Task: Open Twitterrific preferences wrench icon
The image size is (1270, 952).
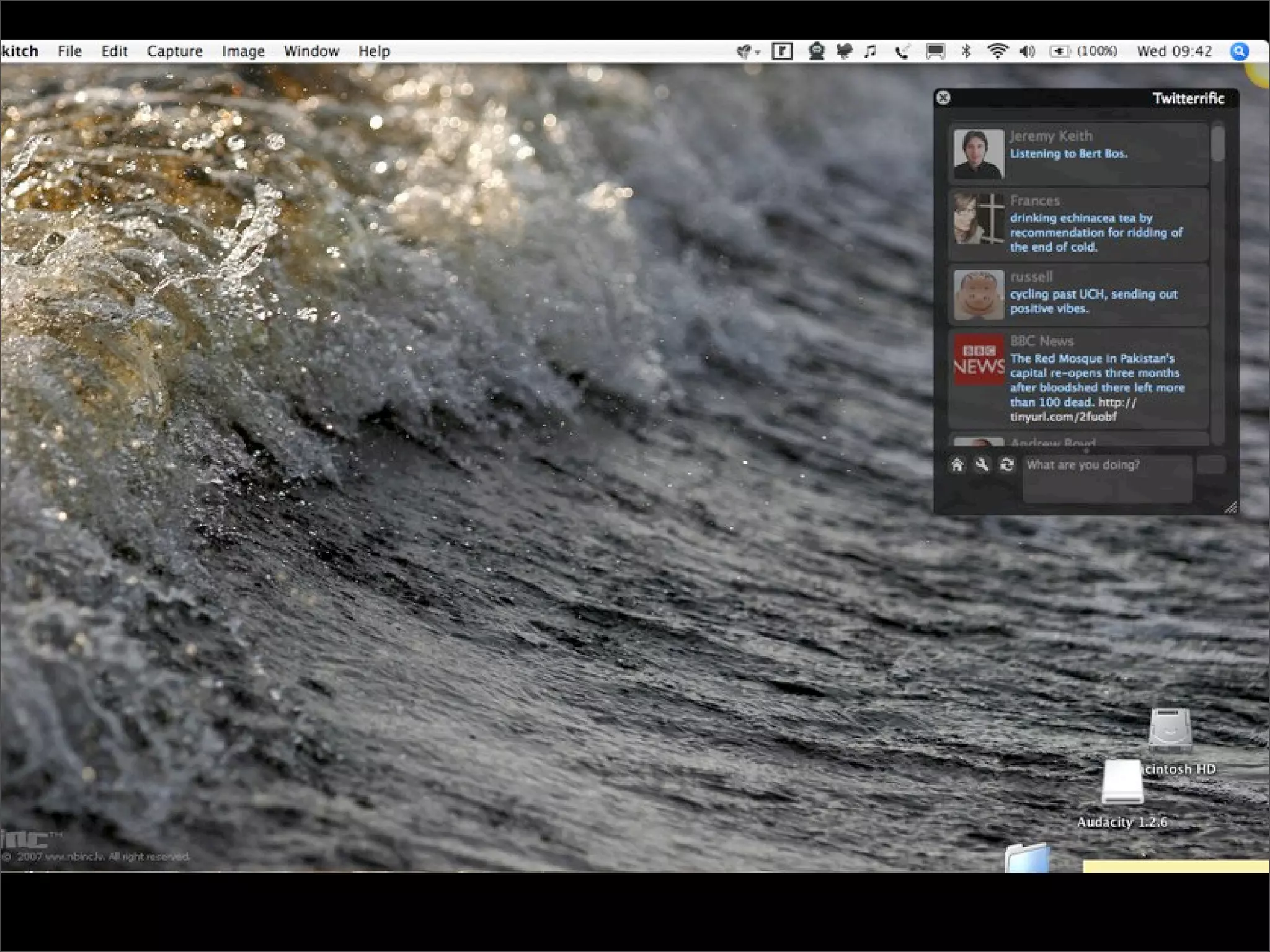Action: pyautogui.click(x=982, y=465)
